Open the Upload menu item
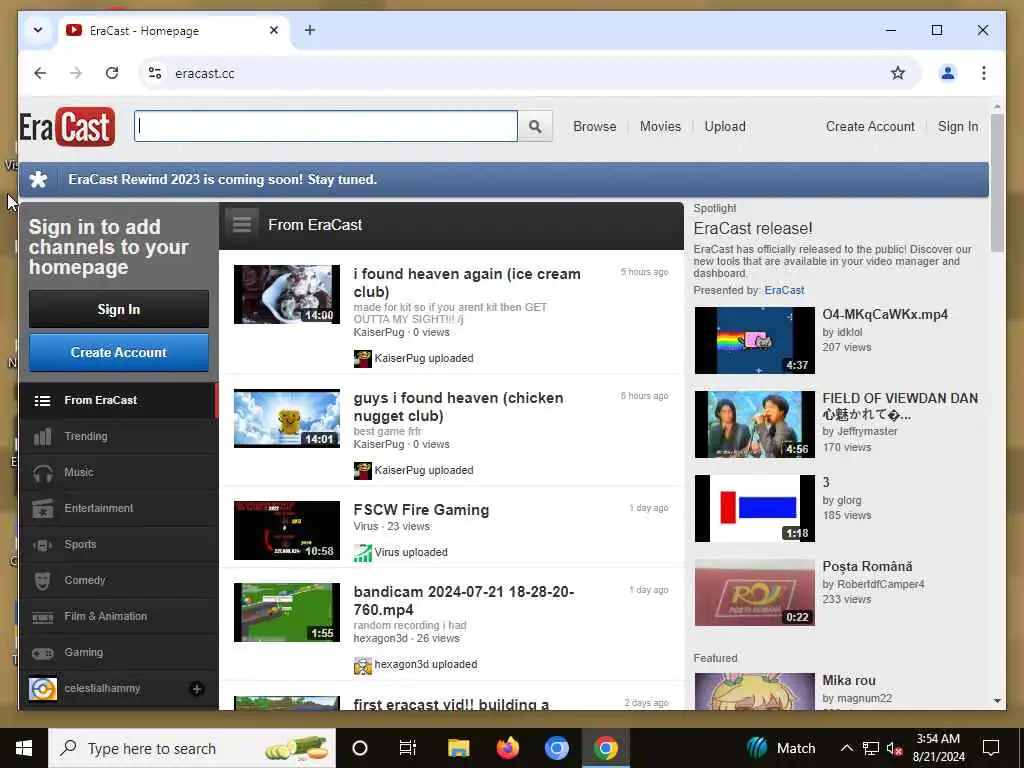1024x768 pixels. (x=725, y=127)
